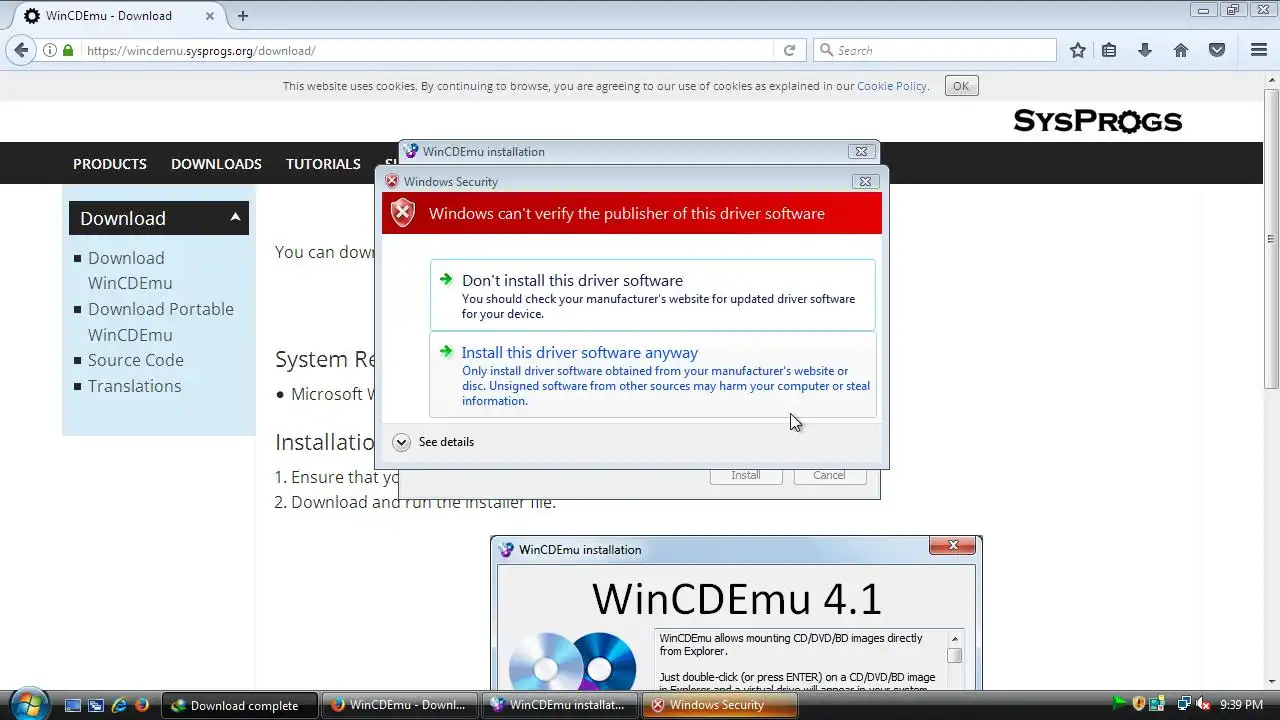The height and width of the screenshot is (720, 1280).
Task: Open site information icon in address bar
Action: point(50,50)
